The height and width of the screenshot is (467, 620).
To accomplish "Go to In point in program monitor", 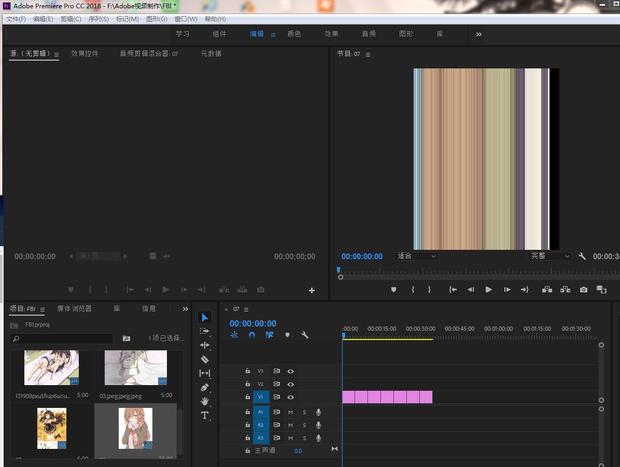I will pyautogui.click(x=453, y=290).
